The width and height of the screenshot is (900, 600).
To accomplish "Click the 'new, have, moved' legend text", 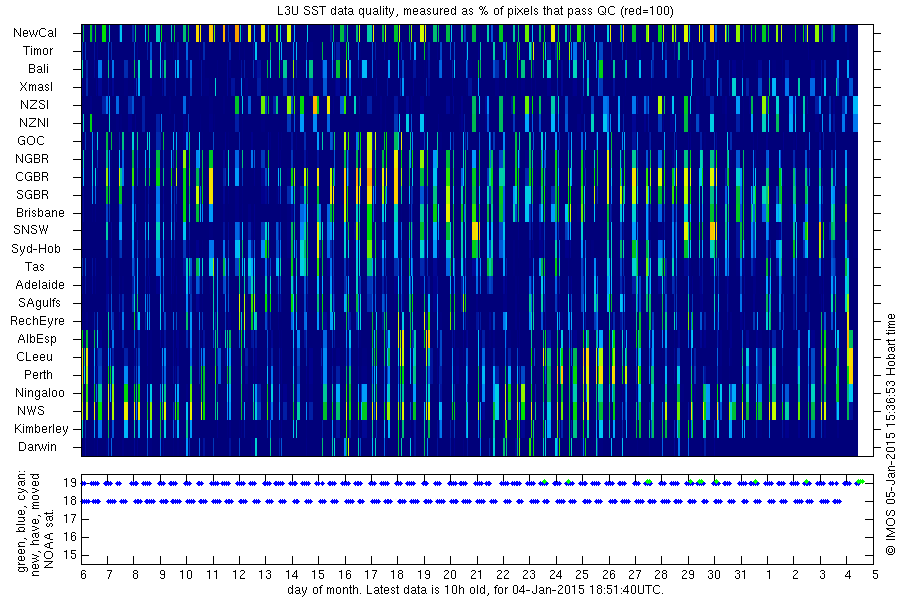I will 36,525.
